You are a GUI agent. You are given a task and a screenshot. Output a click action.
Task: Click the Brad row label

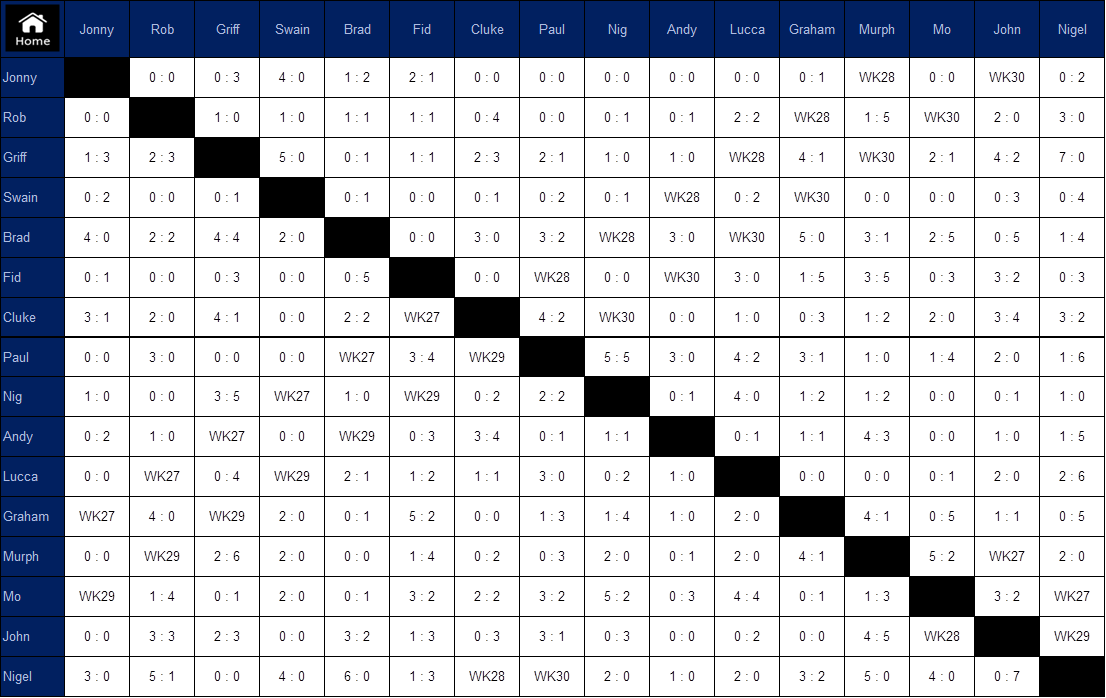tap(32, 237)
